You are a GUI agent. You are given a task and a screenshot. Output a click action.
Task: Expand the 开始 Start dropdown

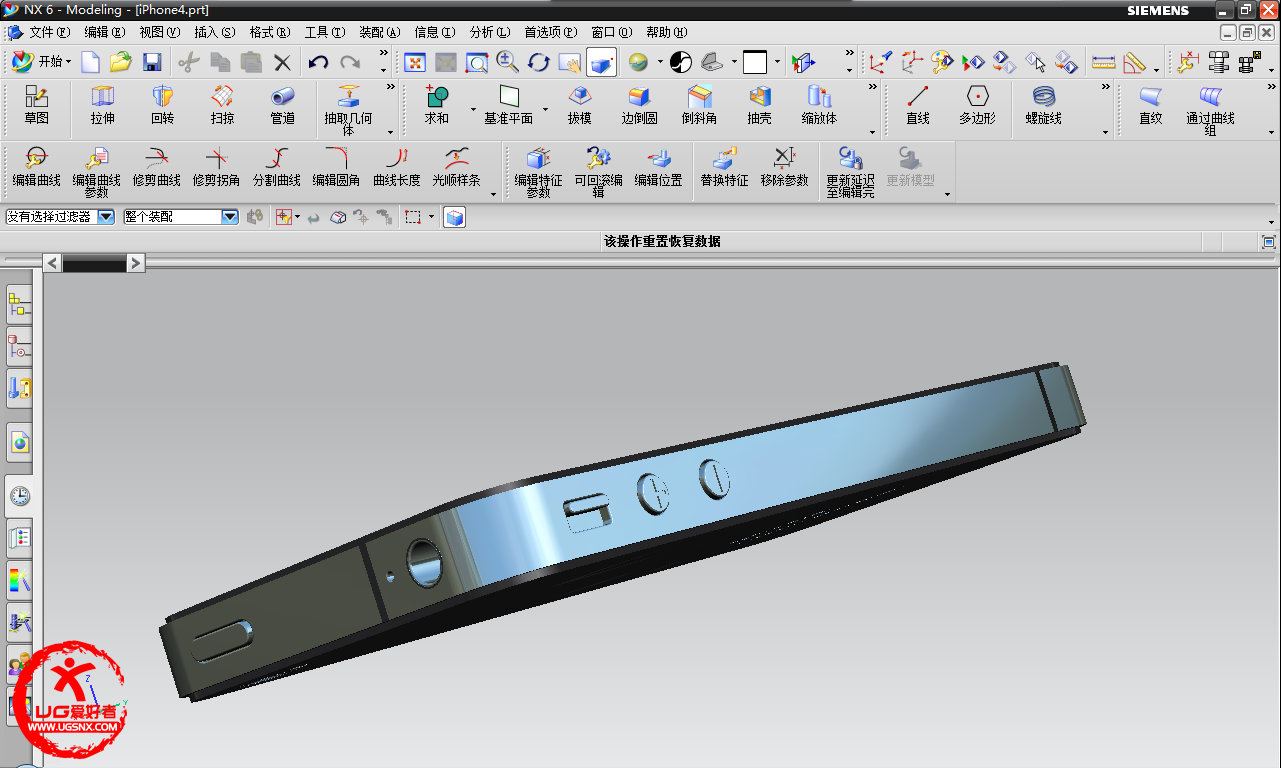point(69,62)
